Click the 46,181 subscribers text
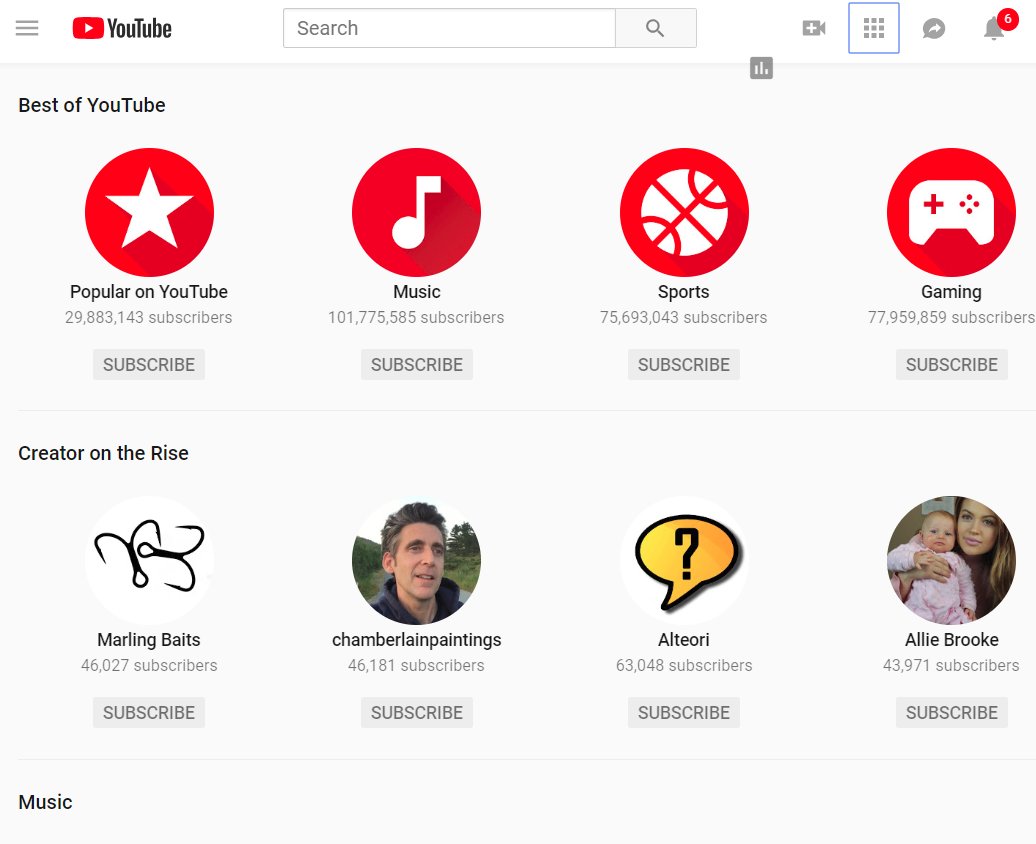Image resolution: width=1036 pixels, height=844 pixels. pos(416,666)
